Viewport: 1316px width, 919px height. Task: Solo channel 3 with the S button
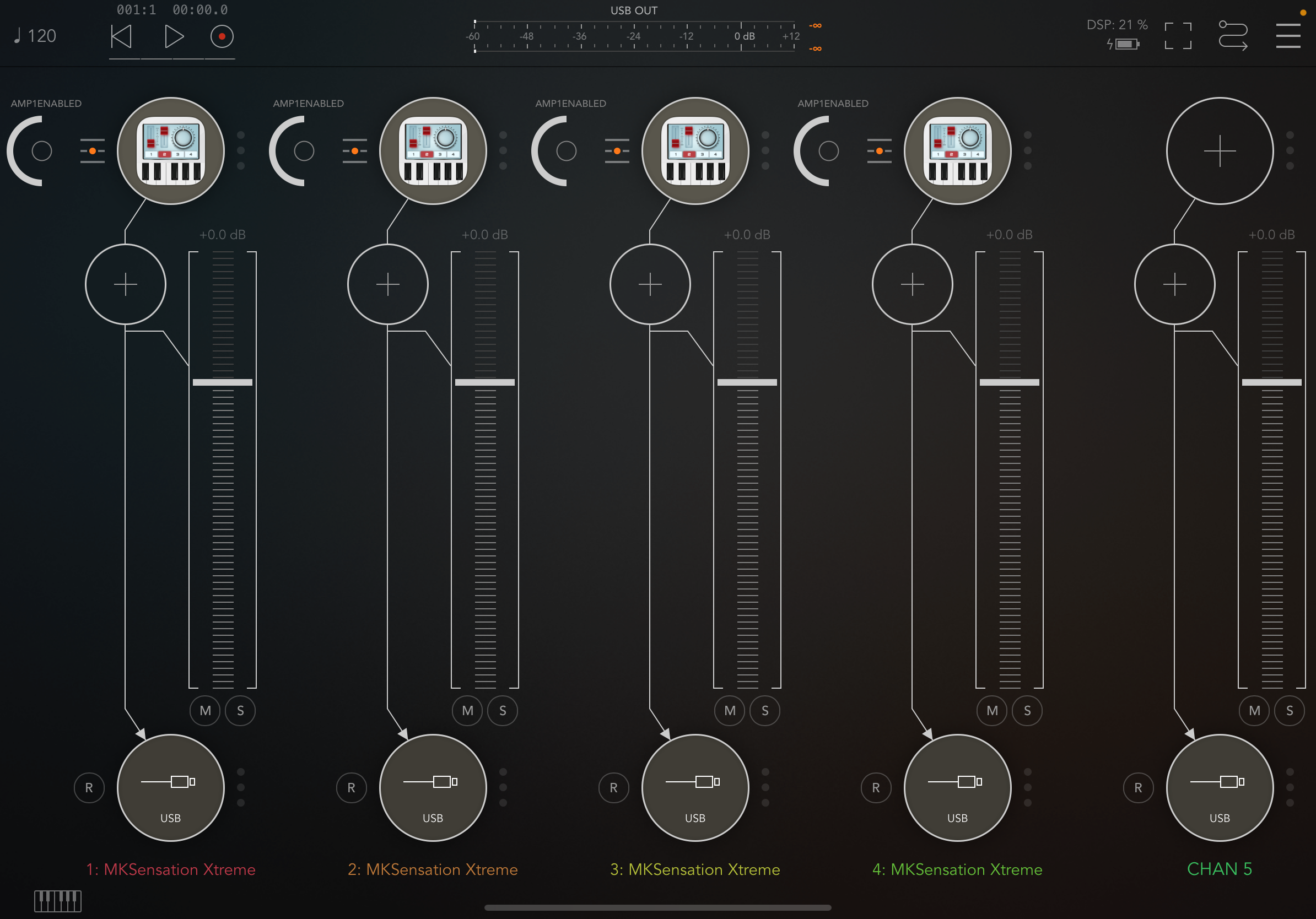[x=764, y=710]
